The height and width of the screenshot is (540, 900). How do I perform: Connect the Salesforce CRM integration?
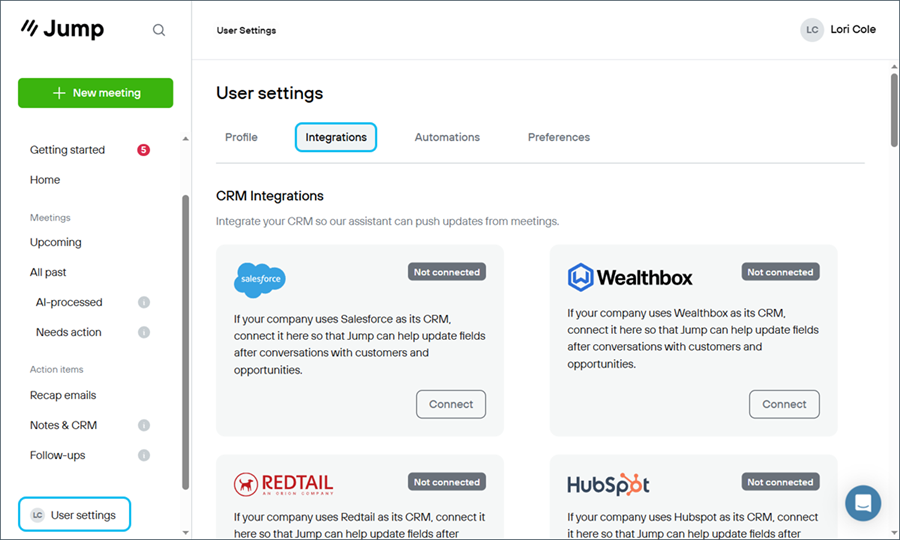click(x=451, y=404)
